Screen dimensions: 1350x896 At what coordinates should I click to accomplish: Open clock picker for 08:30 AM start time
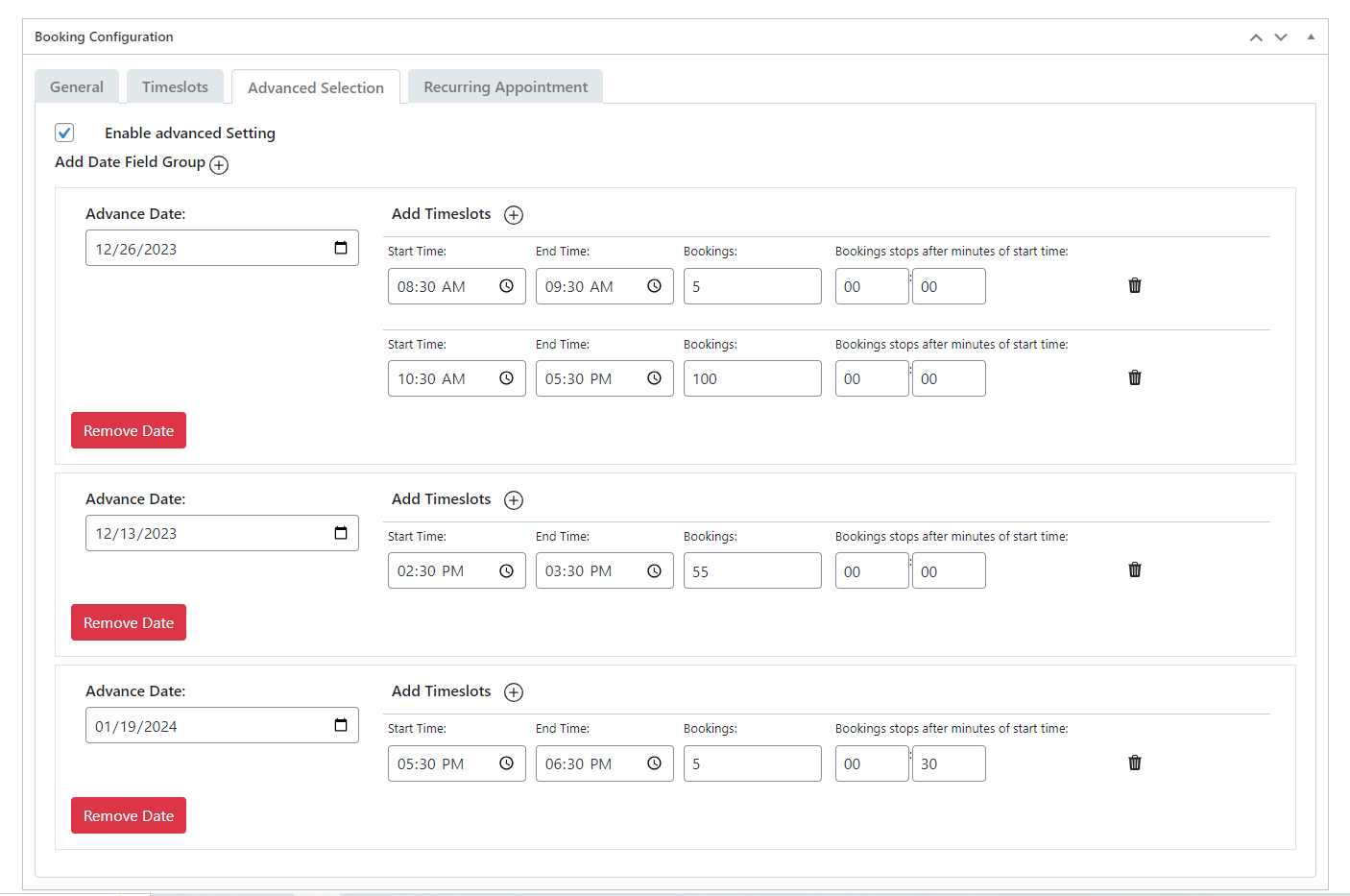pos(506,286)
